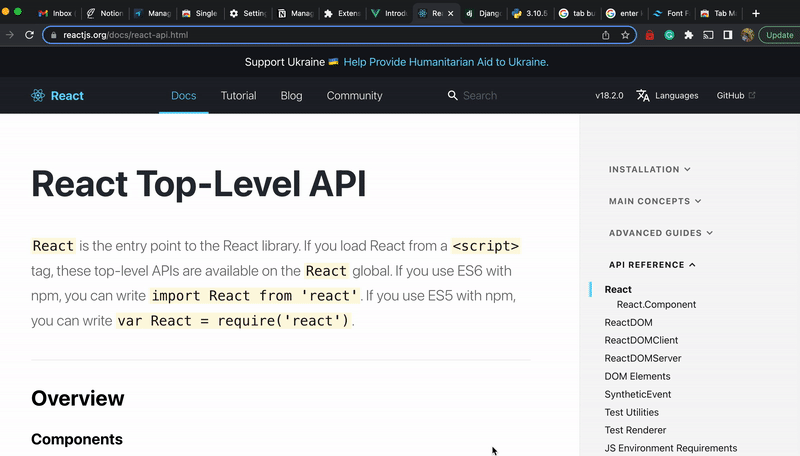Collapse the API Reference section
The image size is (800, 456).
[652, 265]
